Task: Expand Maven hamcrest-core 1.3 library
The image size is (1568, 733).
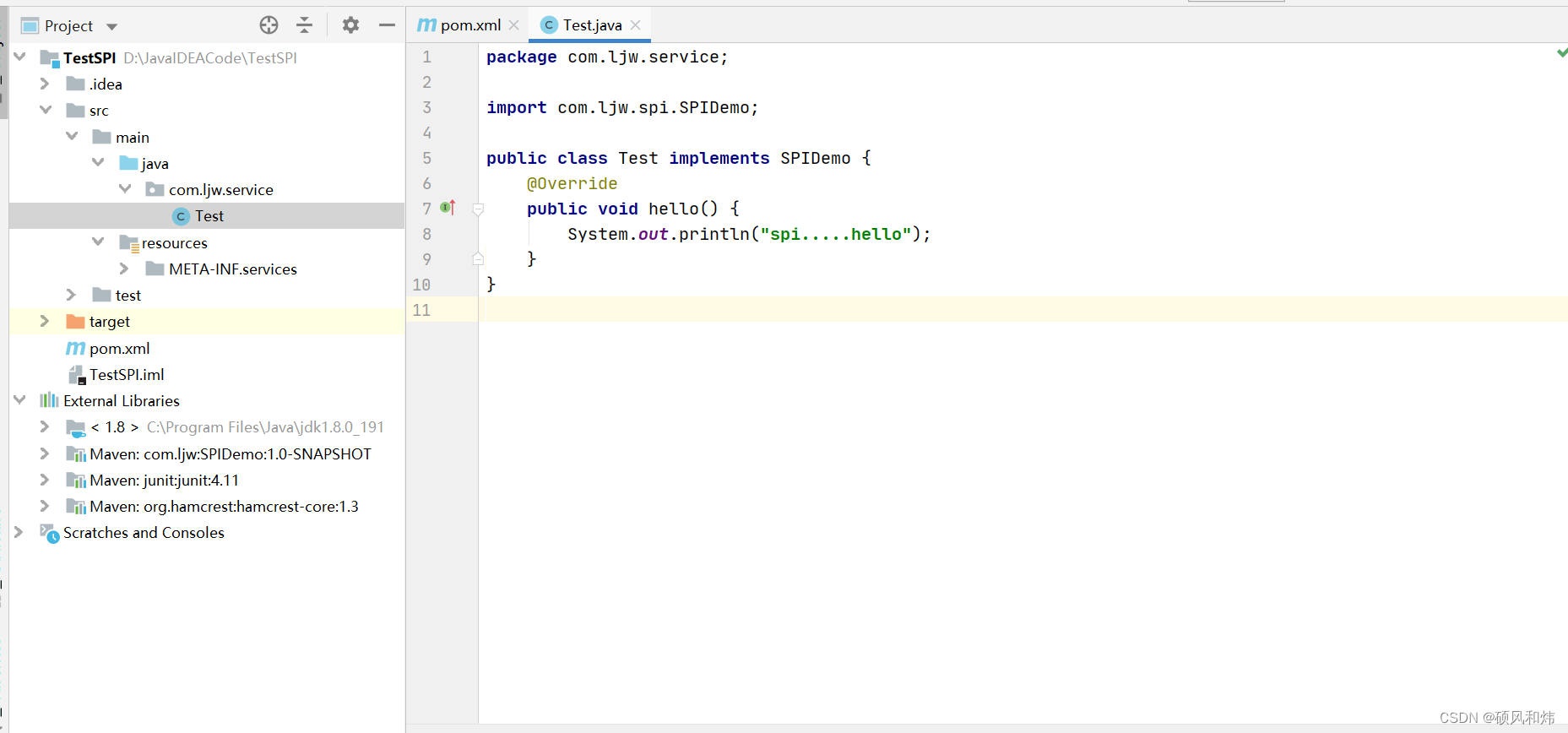Action: [x=45, y=506]
